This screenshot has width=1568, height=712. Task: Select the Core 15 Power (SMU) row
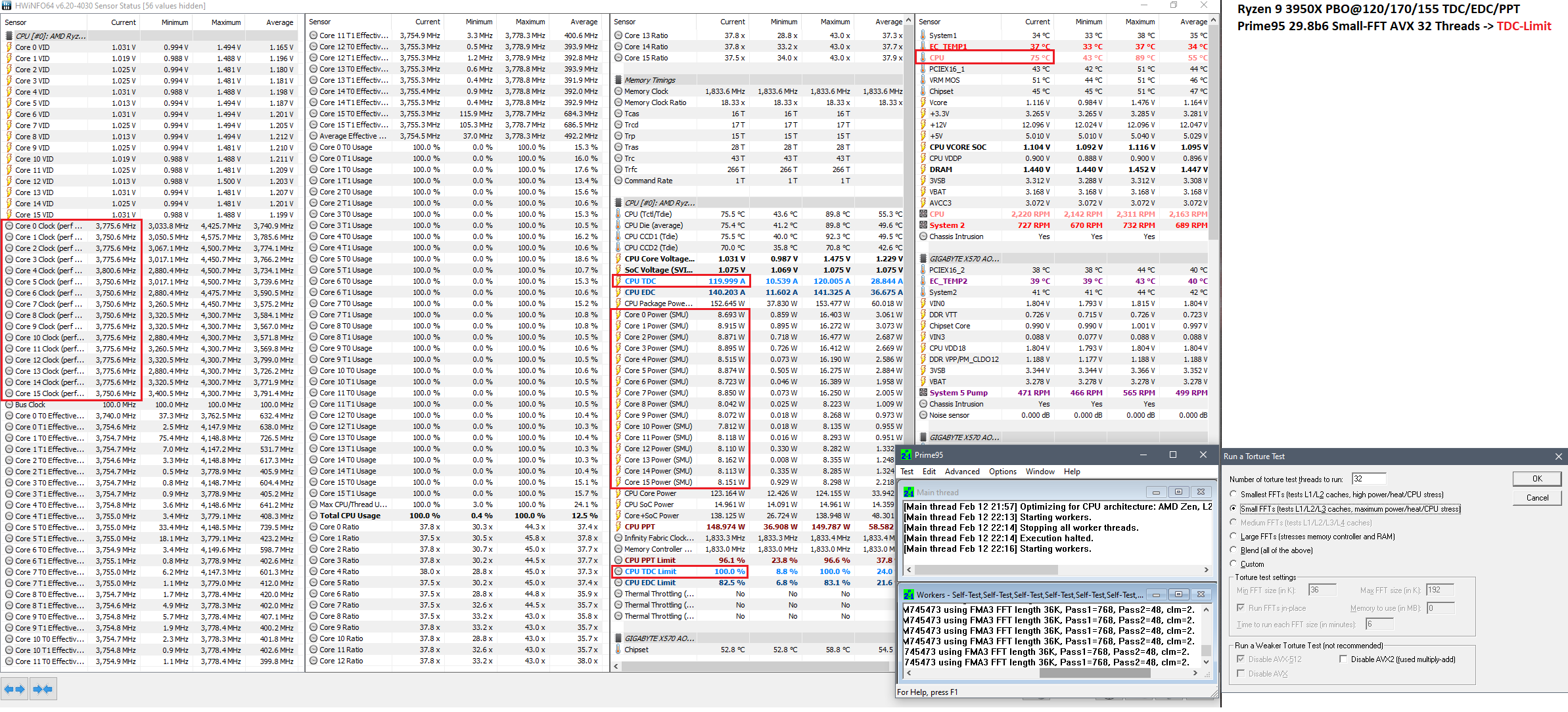tap(753, 482)
